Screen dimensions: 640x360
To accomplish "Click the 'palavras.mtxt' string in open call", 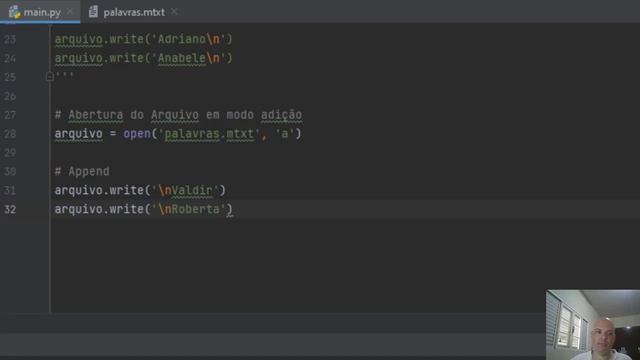I will coord(209,134).
